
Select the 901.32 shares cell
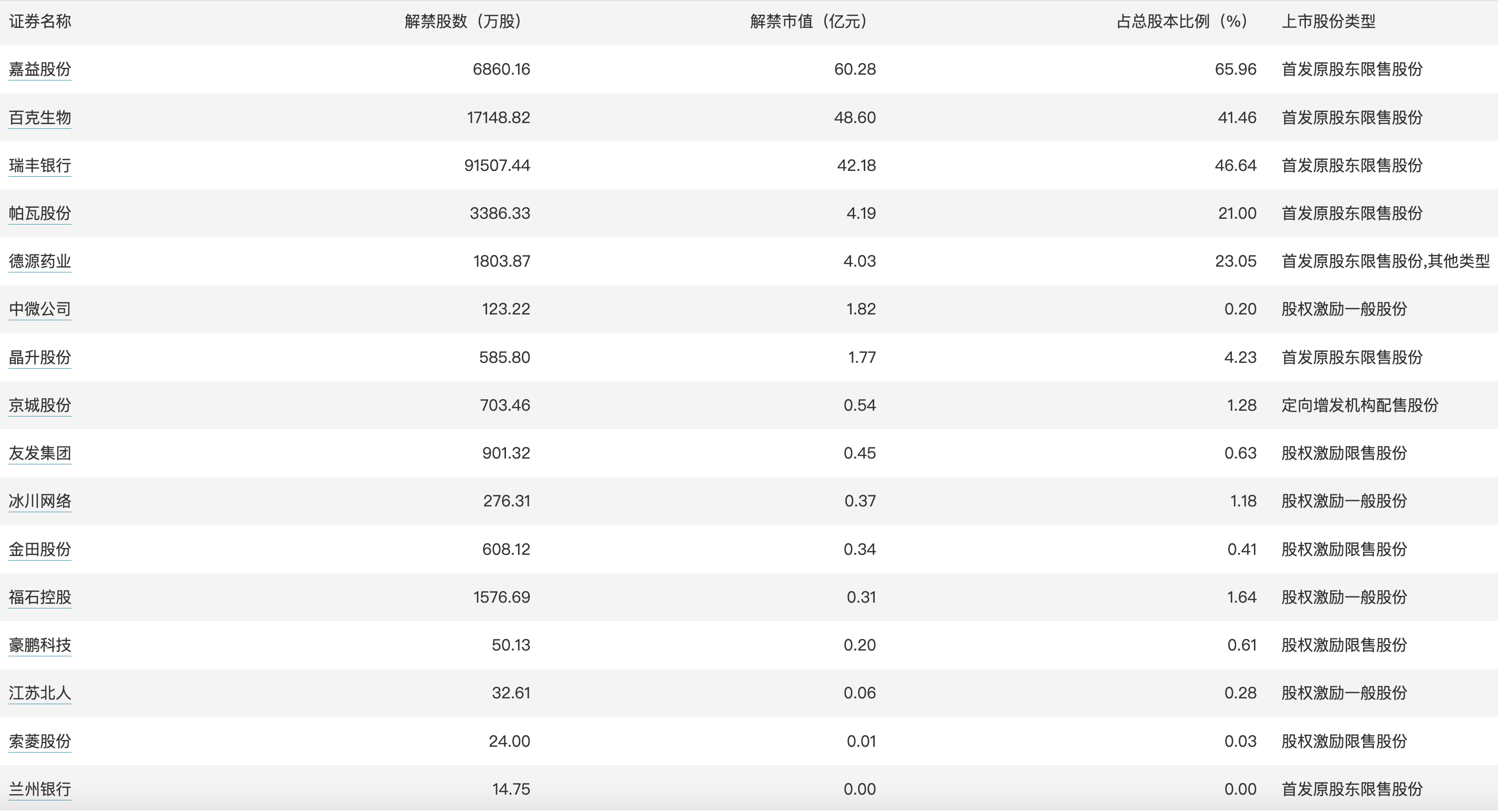pyautogui.click(x=506, y=453)
